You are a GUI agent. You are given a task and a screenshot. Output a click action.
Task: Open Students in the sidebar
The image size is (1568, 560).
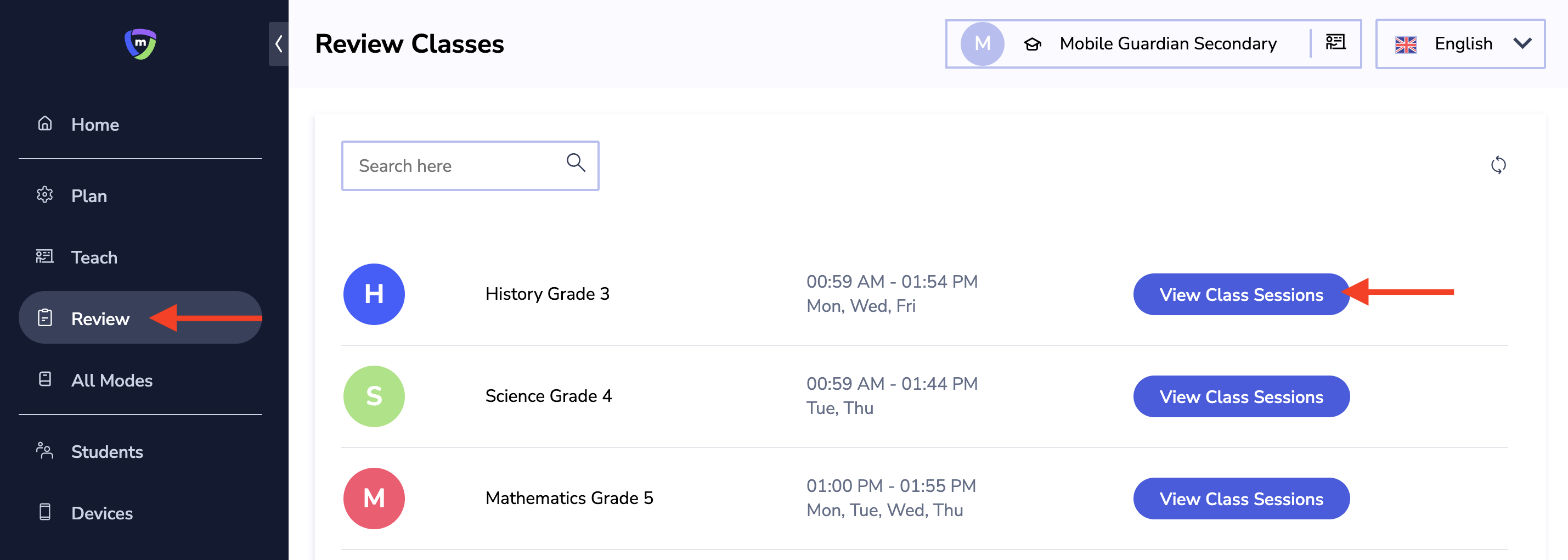coord(106,451)
